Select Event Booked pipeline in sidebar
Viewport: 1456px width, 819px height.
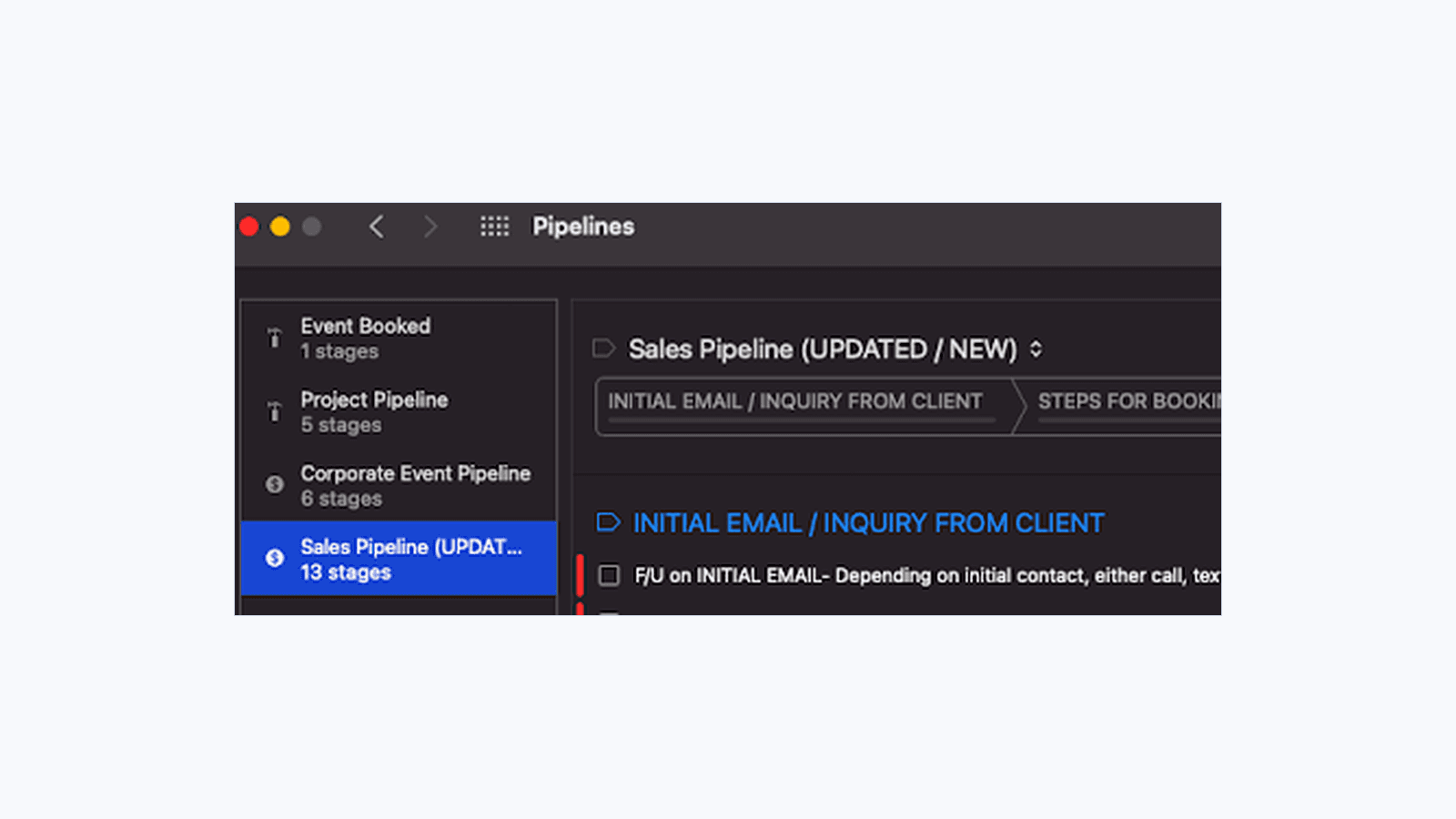tap(399, 339)
